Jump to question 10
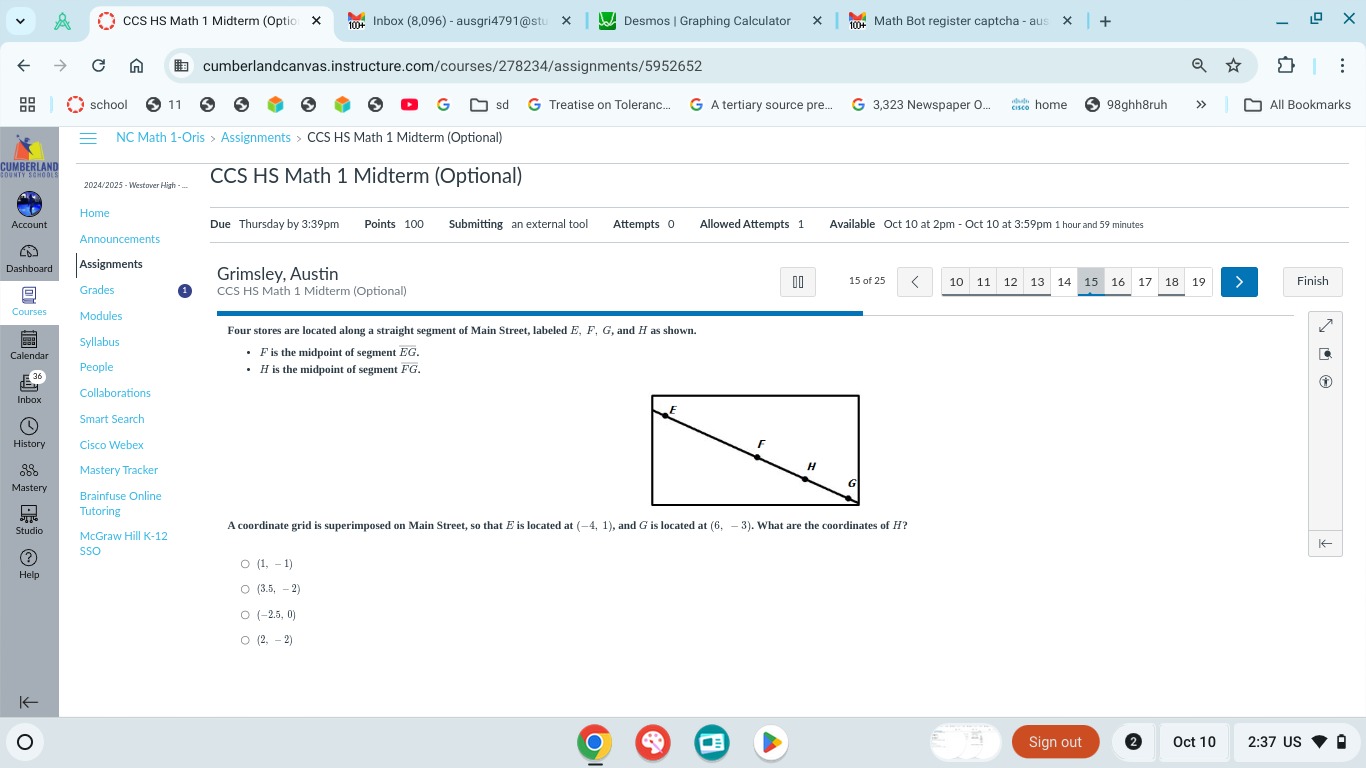Screen dimensions: 1366x768 tap(956, 282)
